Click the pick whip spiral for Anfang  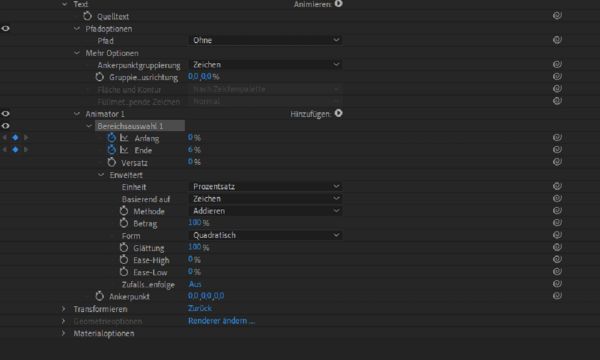557,137
